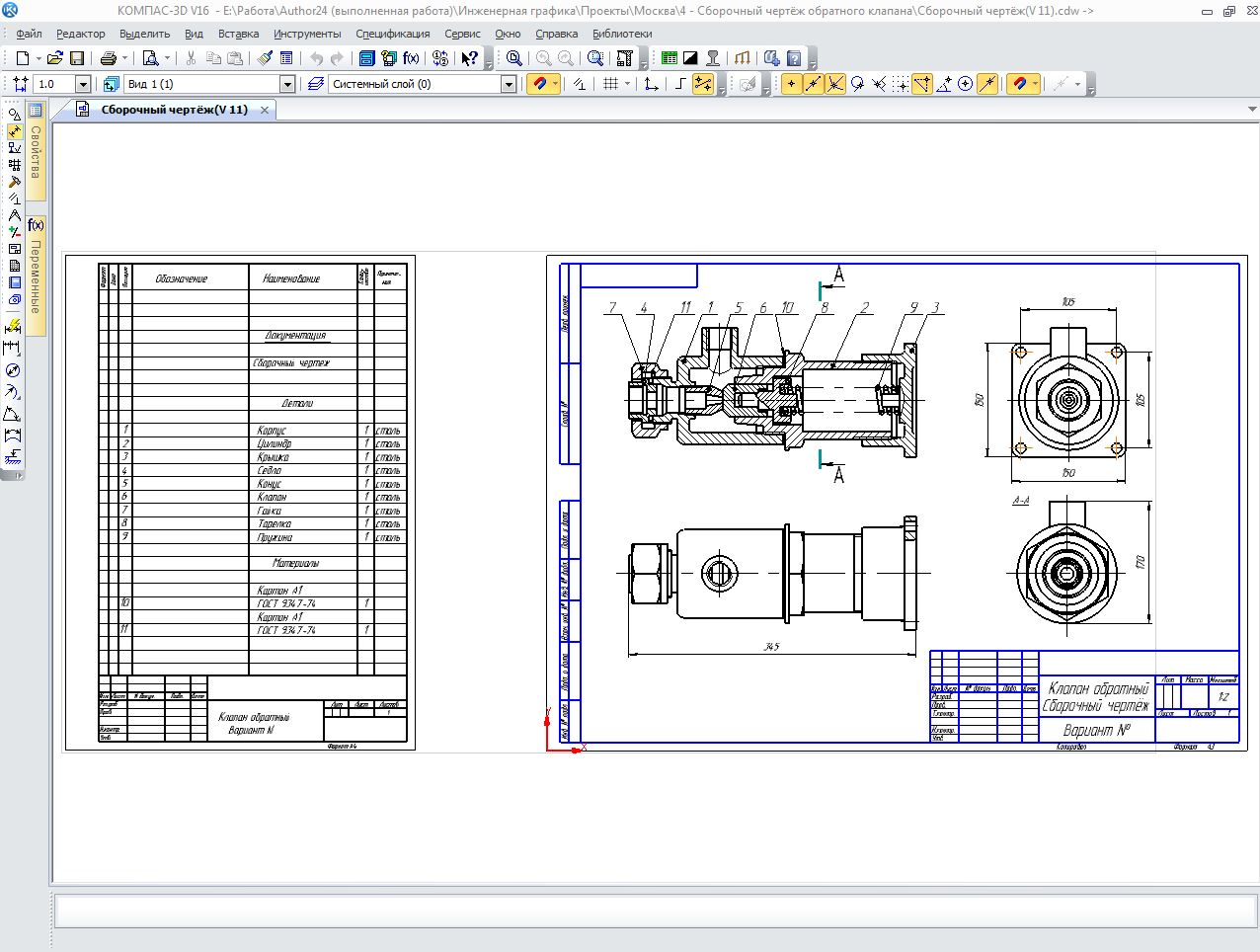The image size is (1260, 952).
Task: Close the 'Сборочный чертёж(V 11)' document tab
Action: [x=265, y=111]
